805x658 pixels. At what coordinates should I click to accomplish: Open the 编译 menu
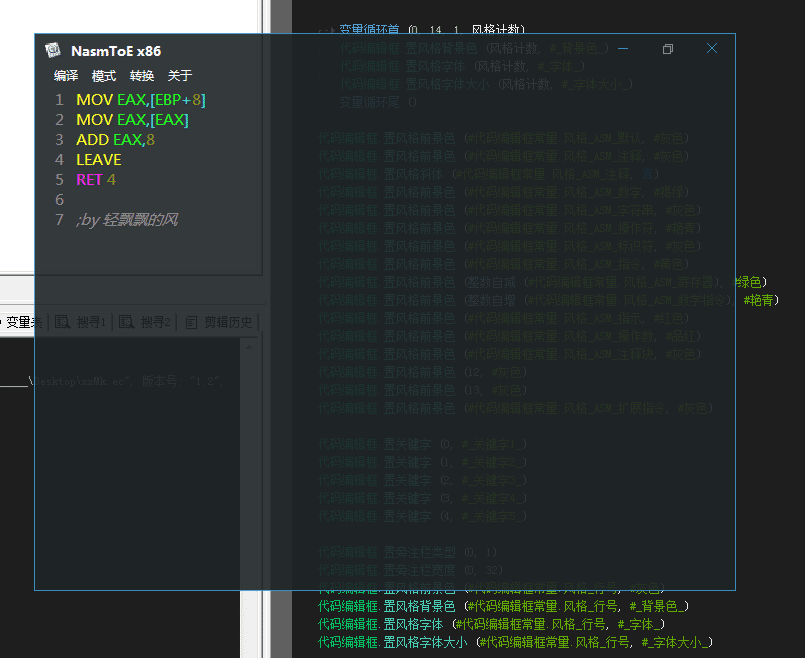coord(66,76)
